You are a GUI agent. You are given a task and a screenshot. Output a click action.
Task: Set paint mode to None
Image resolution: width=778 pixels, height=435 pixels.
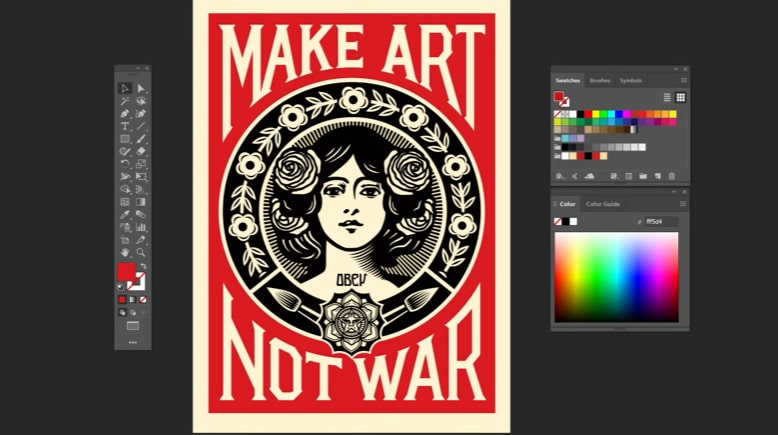tap(143, 300)
